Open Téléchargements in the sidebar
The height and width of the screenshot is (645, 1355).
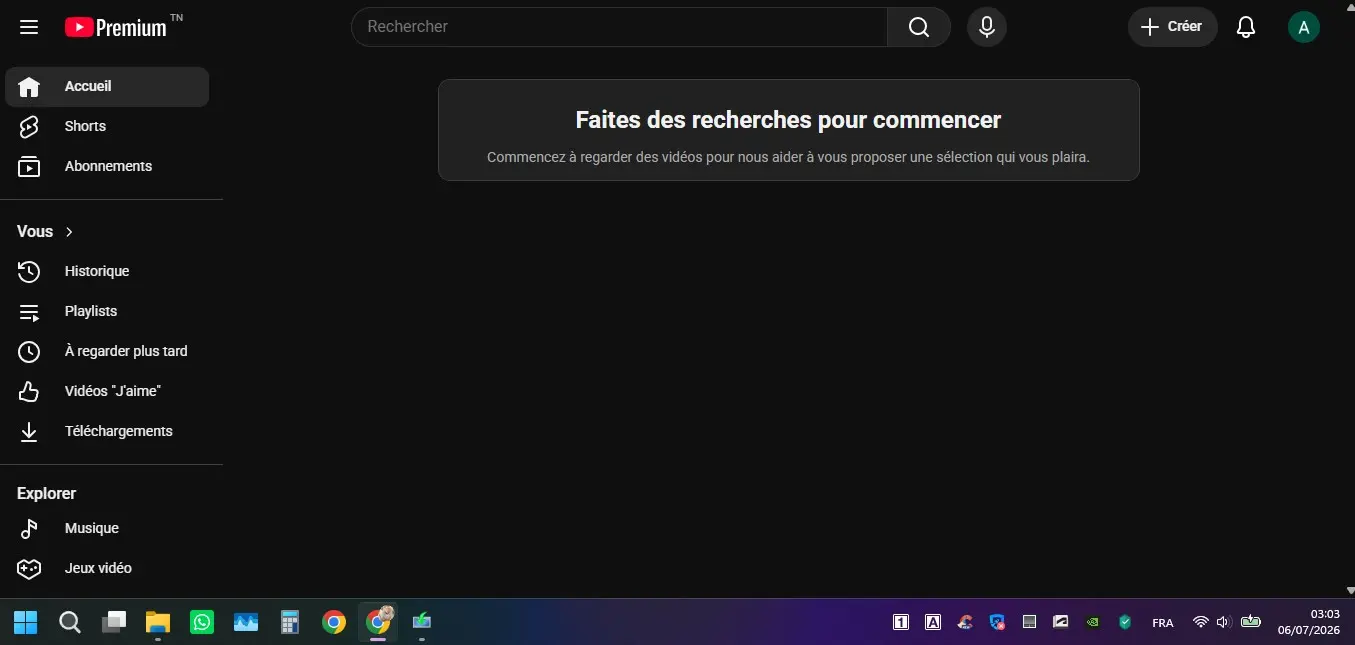coord(107,431)
